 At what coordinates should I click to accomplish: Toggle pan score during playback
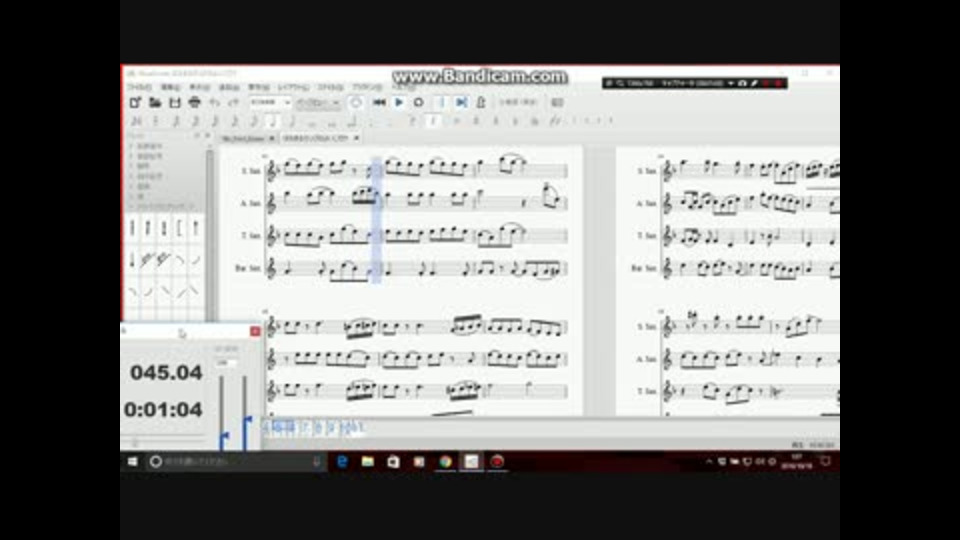coord(461,102)
